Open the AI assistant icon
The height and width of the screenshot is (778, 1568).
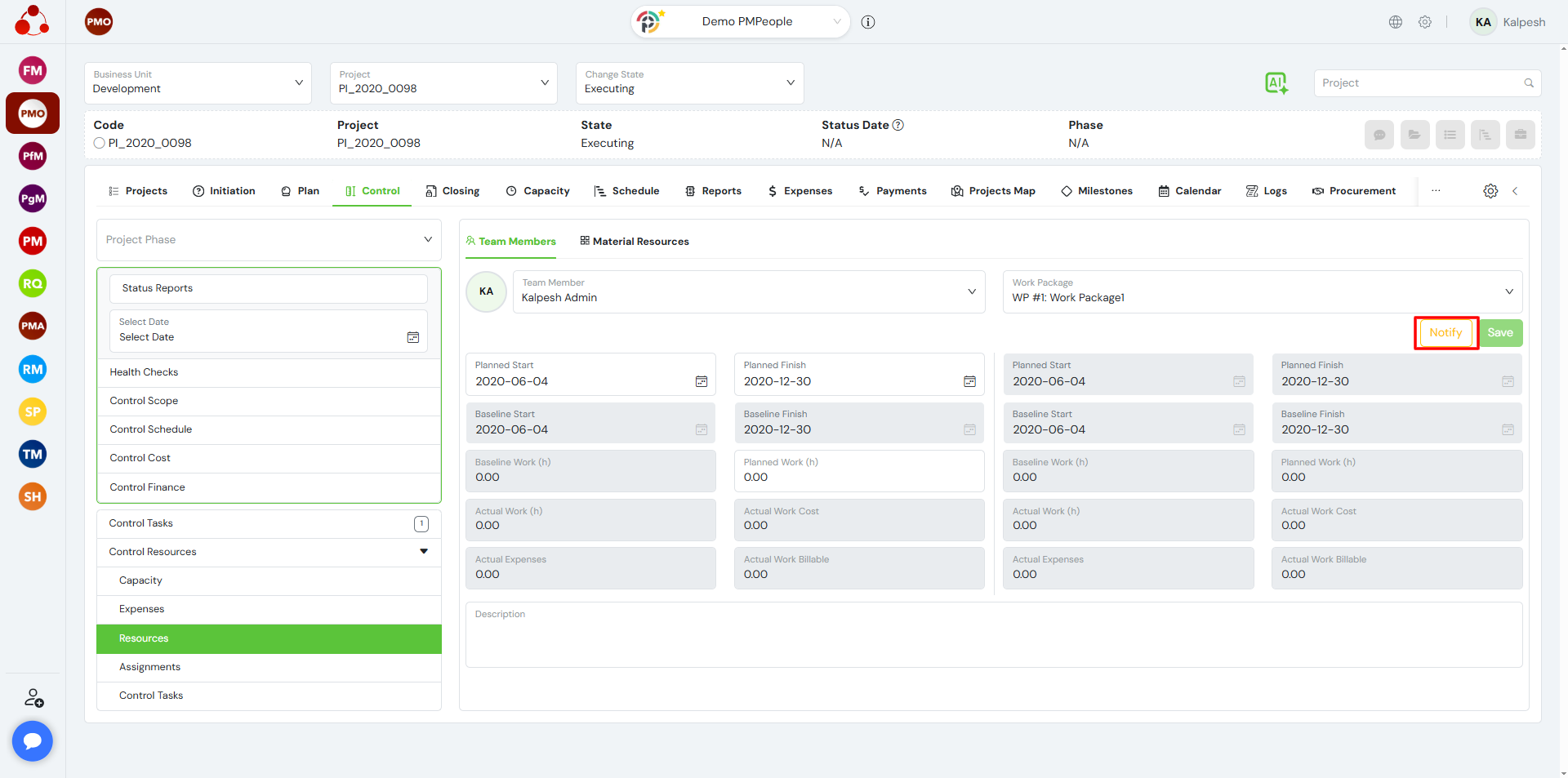(1276, 82)
